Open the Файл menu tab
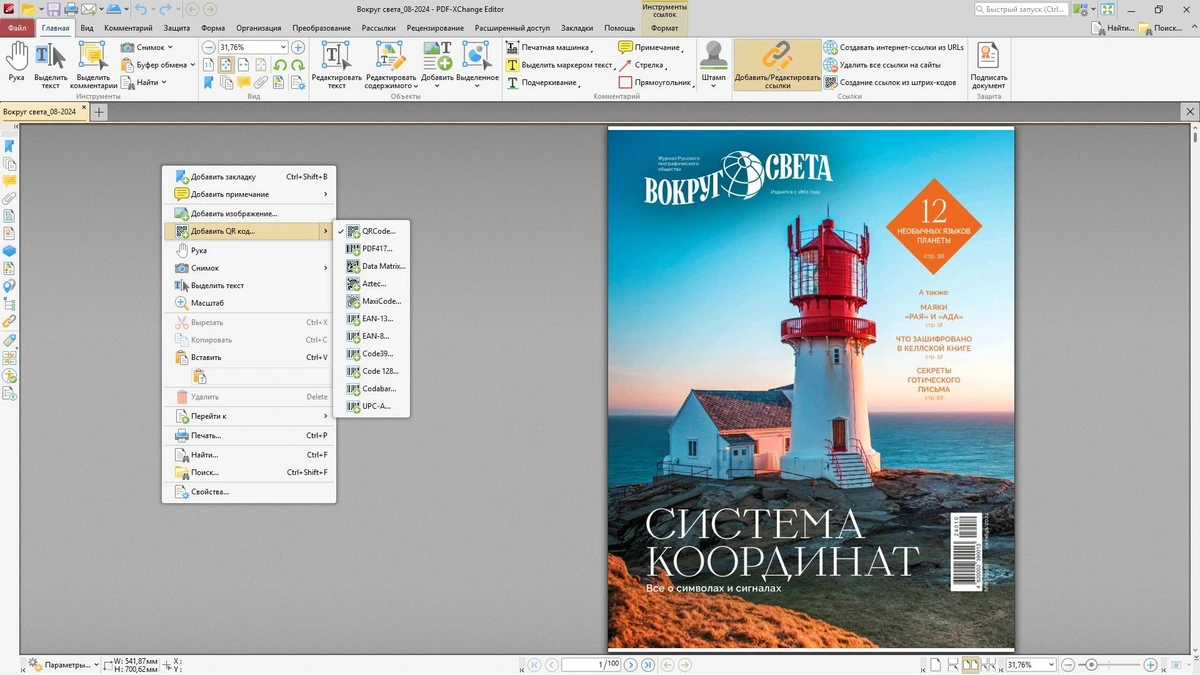The width and height of the screenshot is (1200, 675). click(x=17, y=28)
